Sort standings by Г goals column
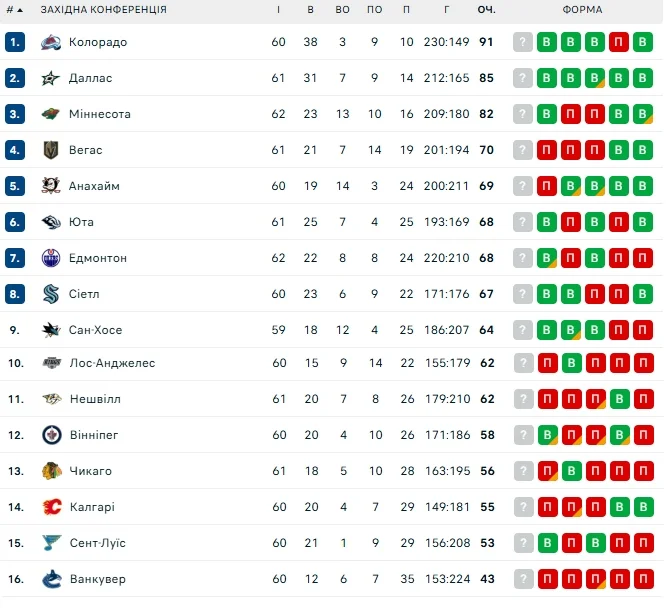The width and height of the screenshot is (666, 609). click(446, 10)
